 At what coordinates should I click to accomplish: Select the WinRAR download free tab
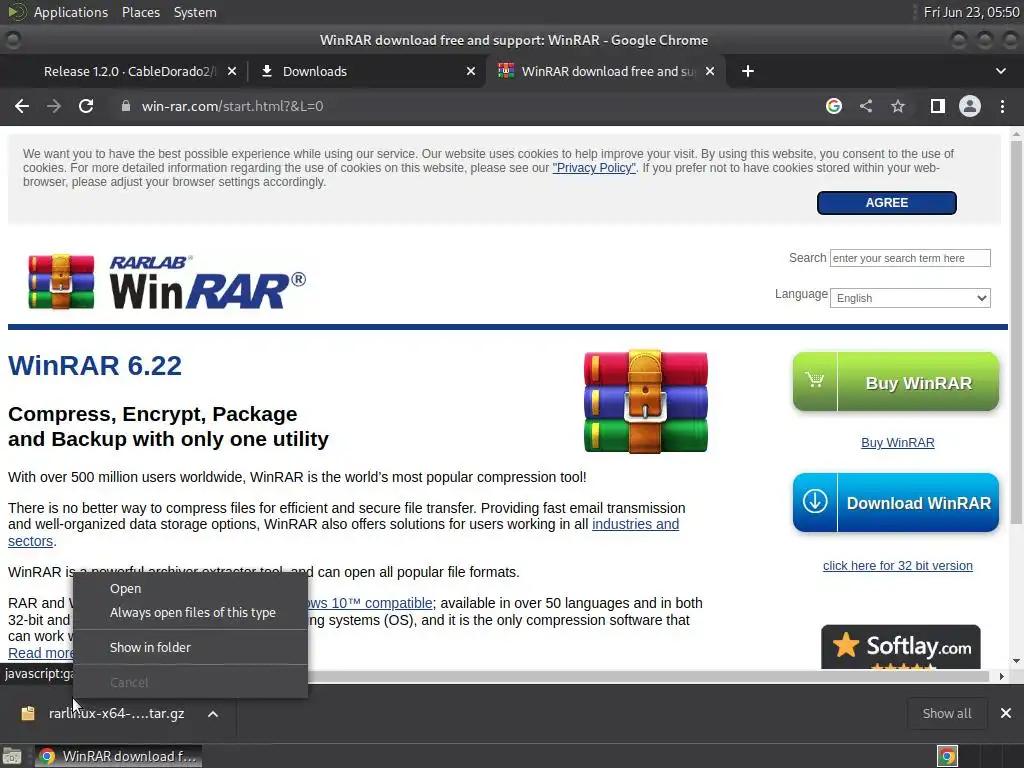point(607,71)
